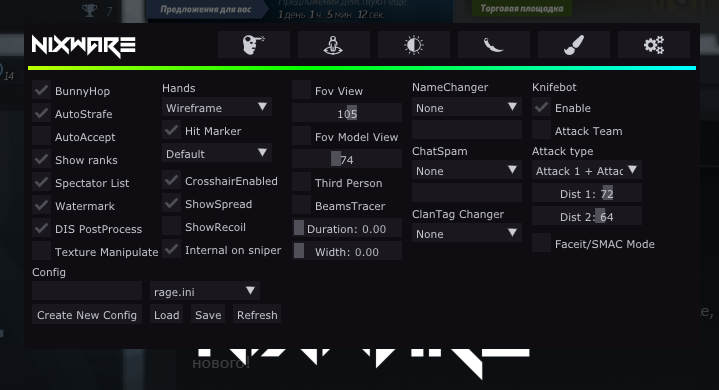This screenshot has height=390, width=719.
Task: Toggle DIS PostProcess checkbox
Action: 41,228
